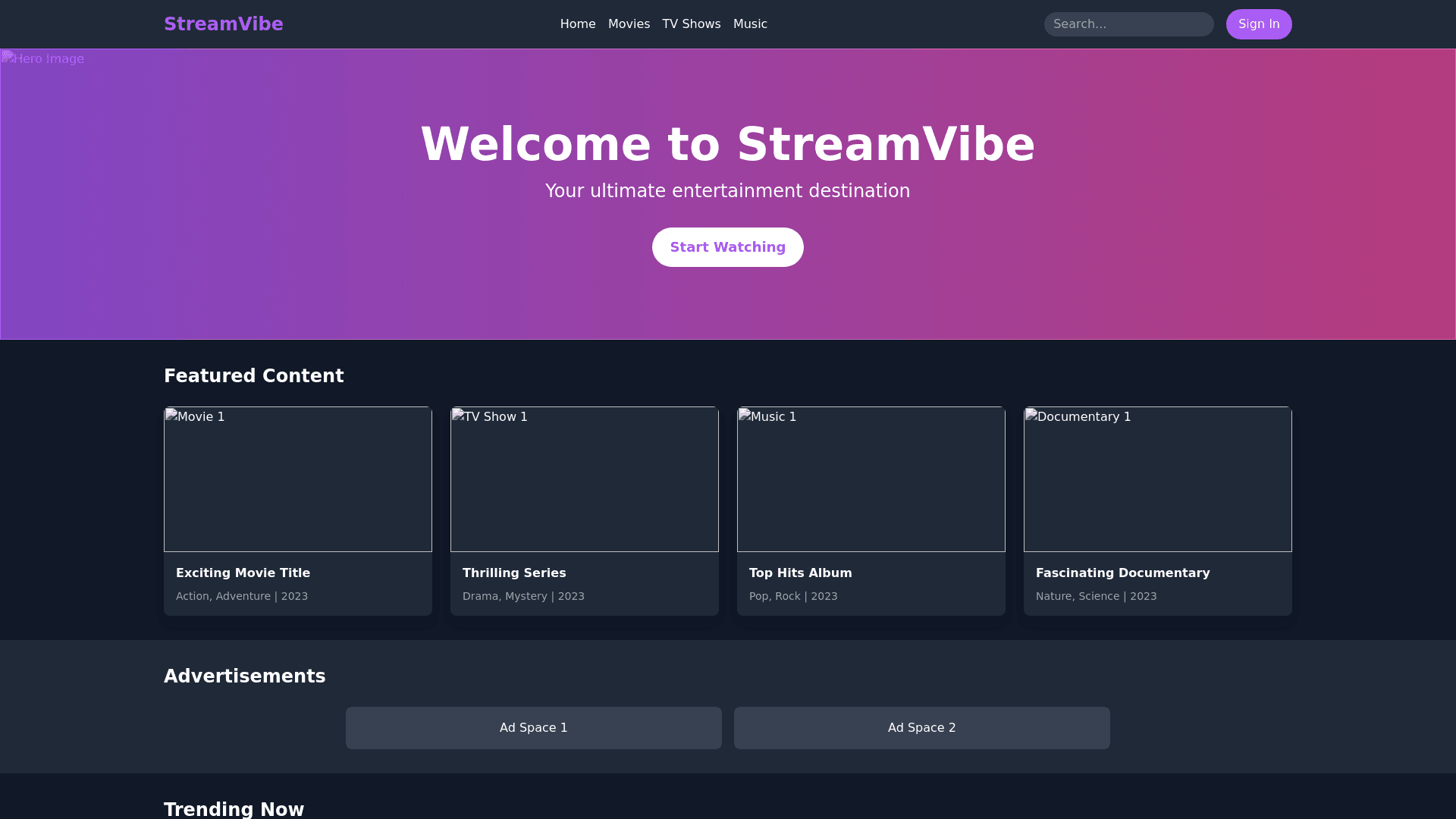Open the Movie 1 thumbnail

297,479
